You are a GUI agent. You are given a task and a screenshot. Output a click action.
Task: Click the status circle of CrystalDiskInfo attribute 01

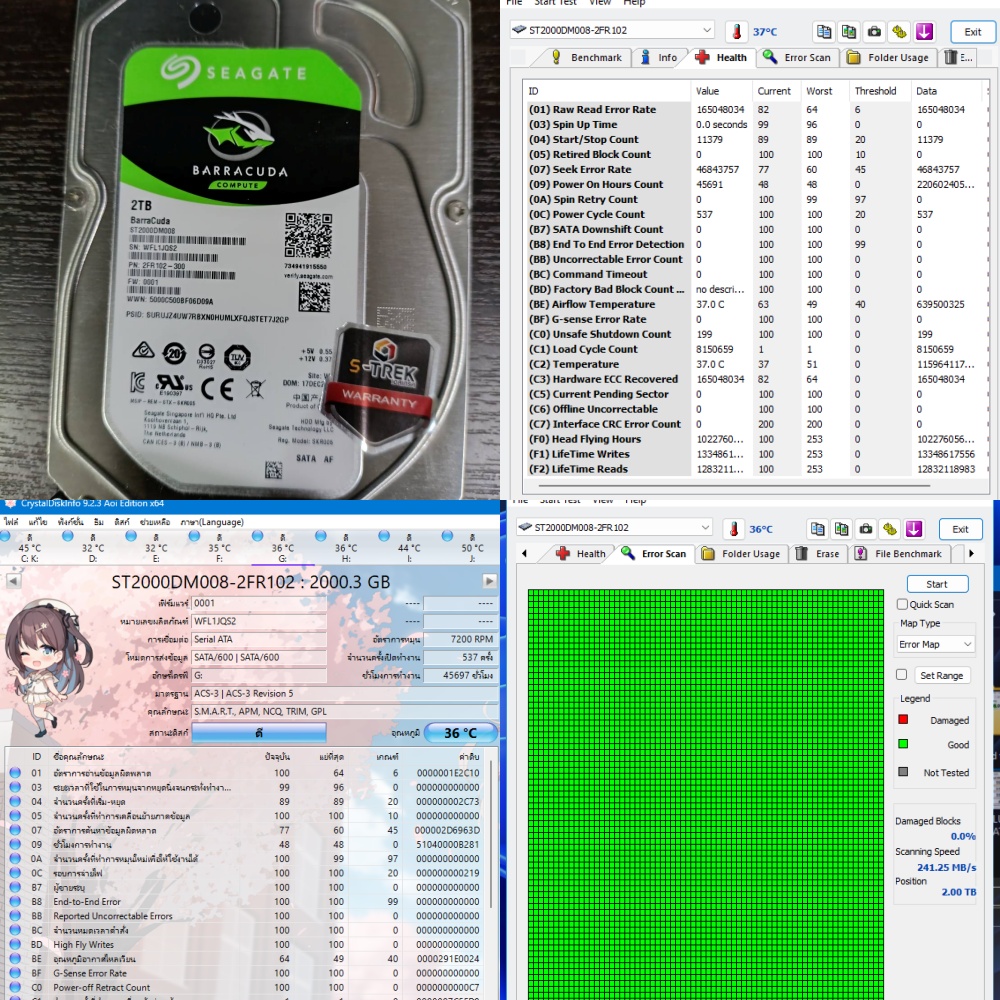pos(15,773)
